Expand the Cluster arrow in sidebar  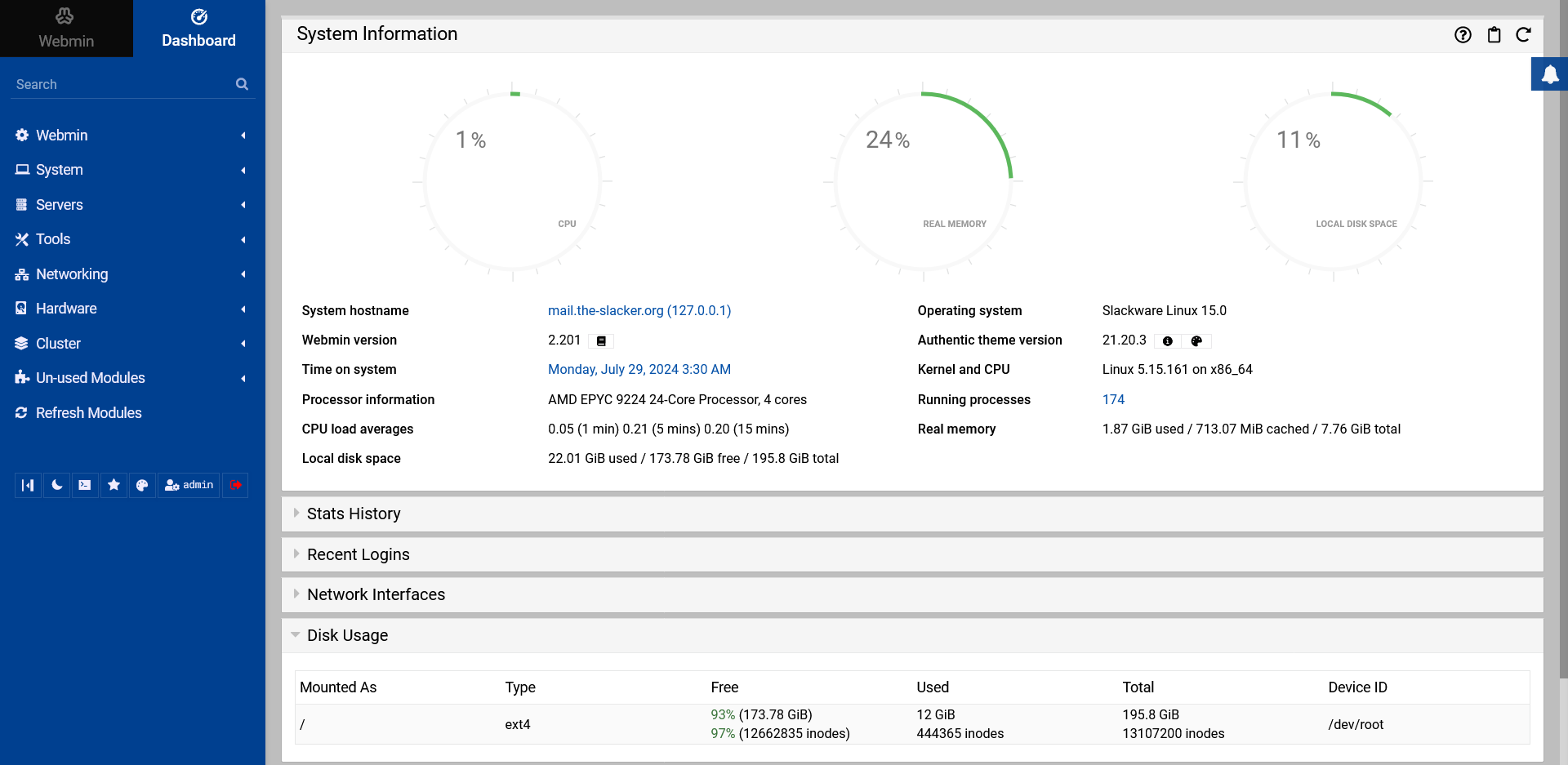pyautogui.click(x=243, y=344)
